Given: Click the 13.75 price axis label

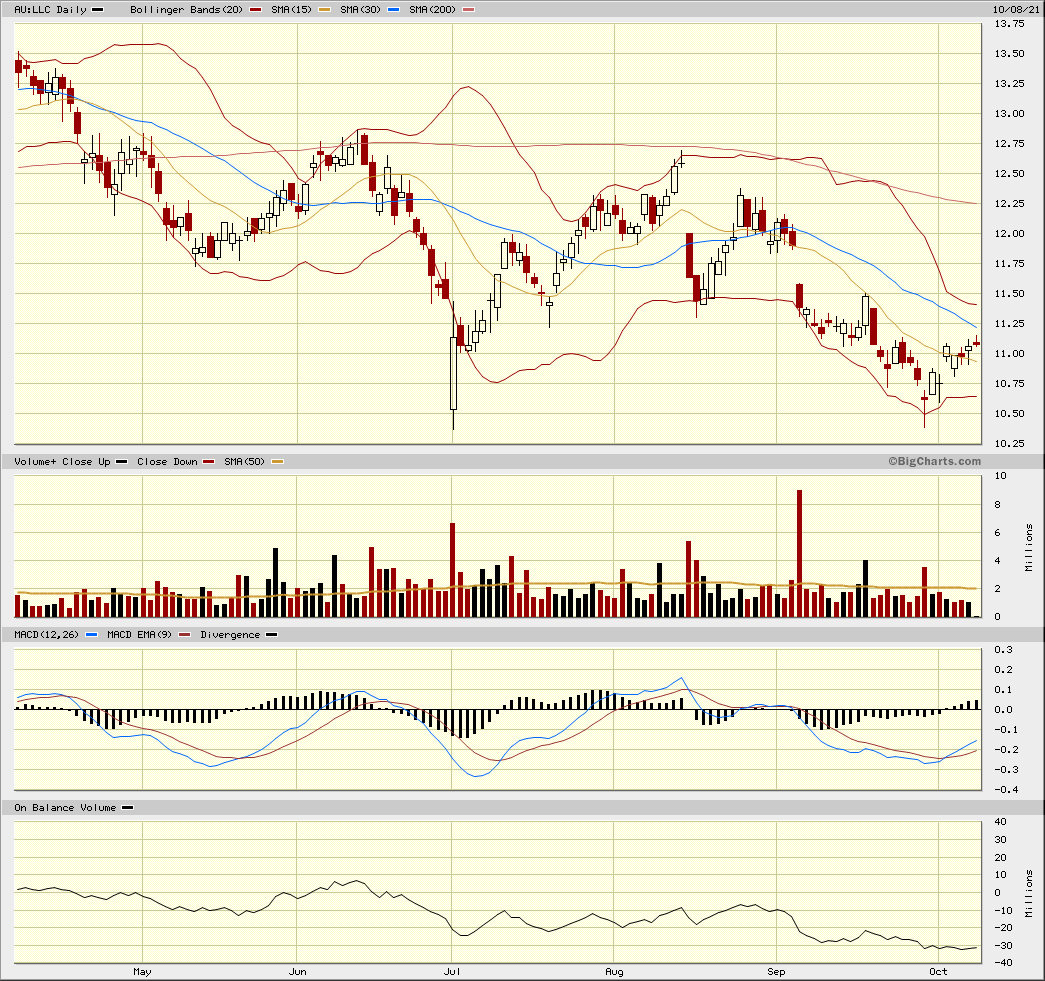Looking at the screenshot, I should tap(1009, 23).
